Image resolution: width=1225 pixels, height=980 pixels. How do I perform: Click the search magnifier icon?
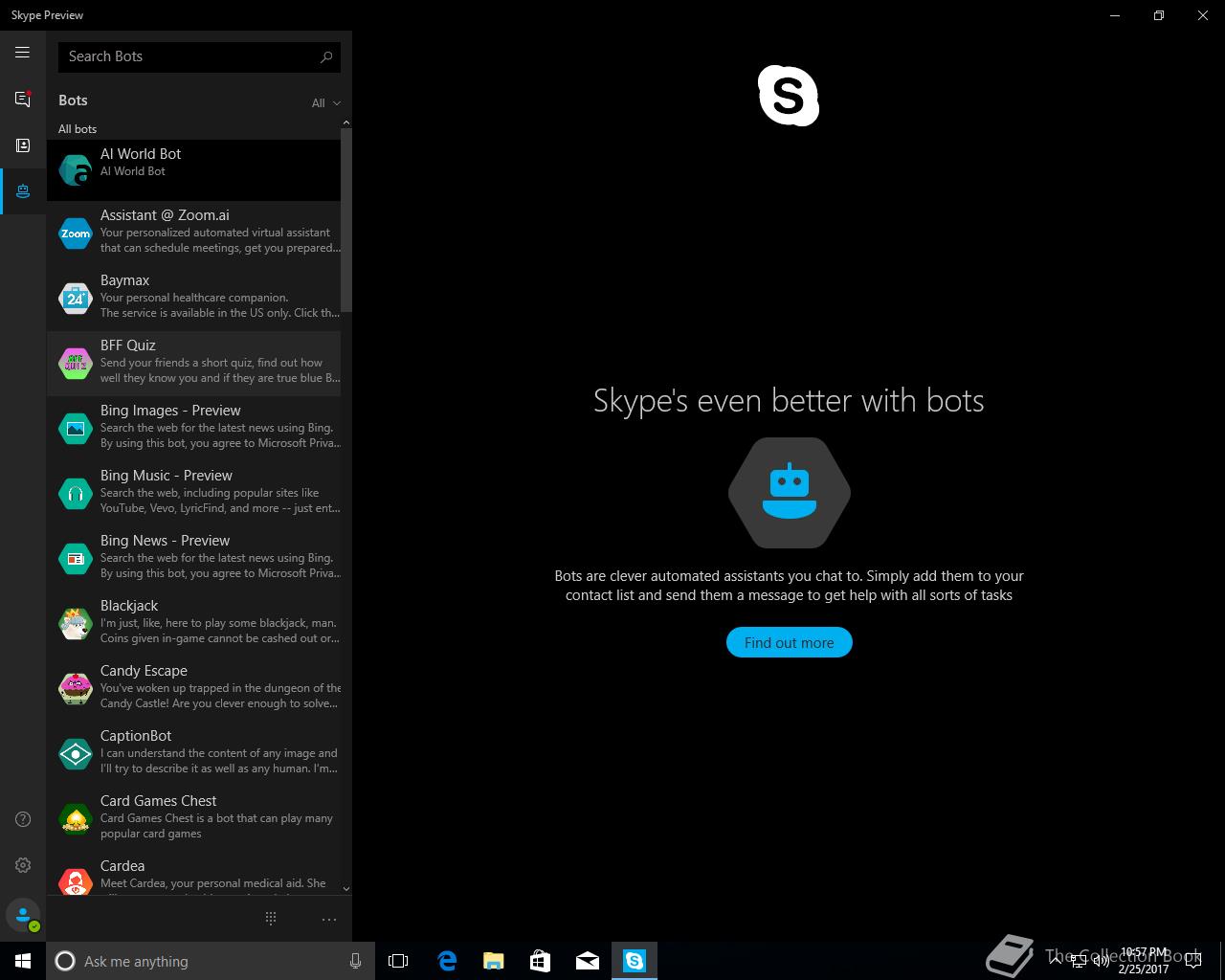pyautogui.click(x=326, y=56)
